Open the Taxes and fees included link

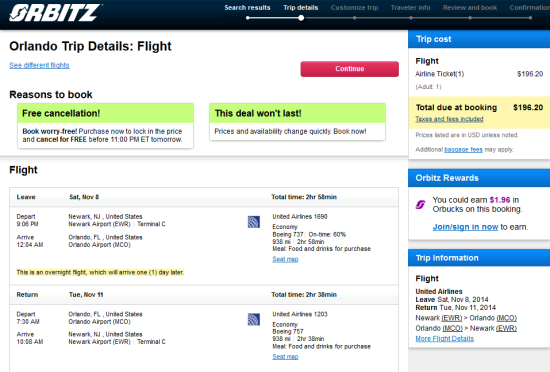click(x=449, y=119)
